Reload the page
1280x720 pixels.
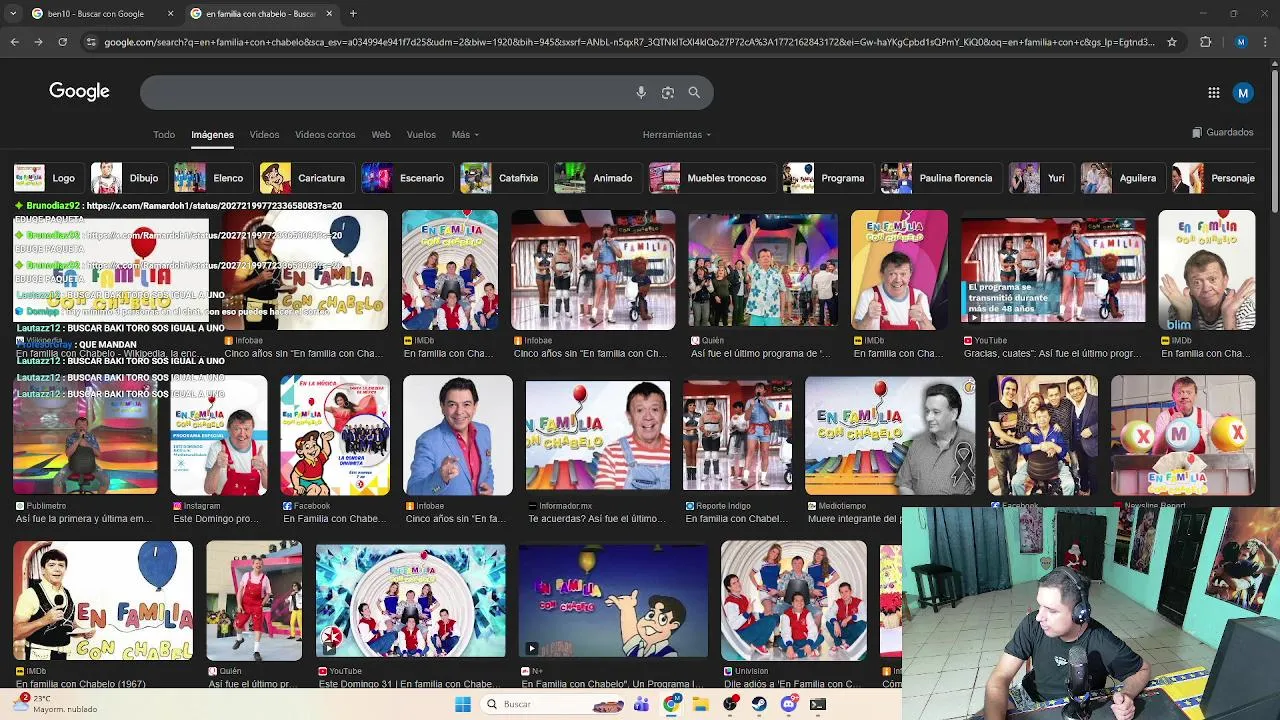point(62,42)
